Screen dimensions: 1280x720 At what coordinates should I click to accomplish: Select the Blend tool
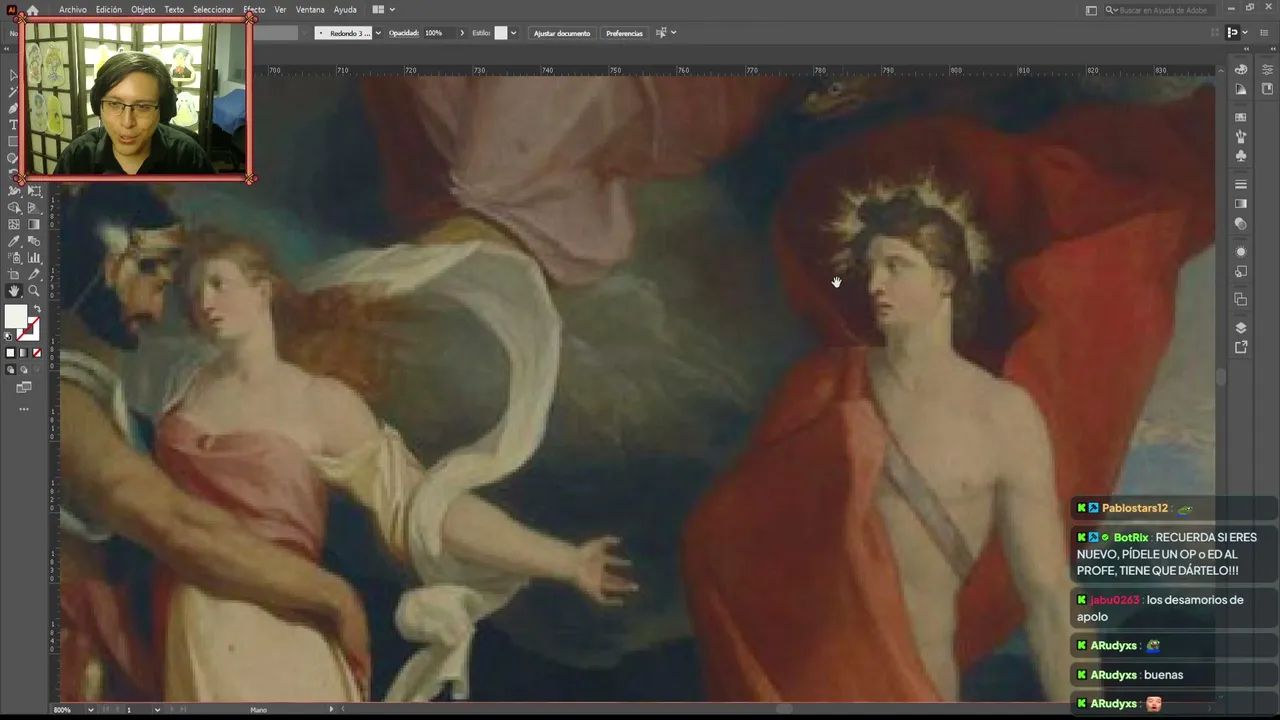(x=34, y=241)
